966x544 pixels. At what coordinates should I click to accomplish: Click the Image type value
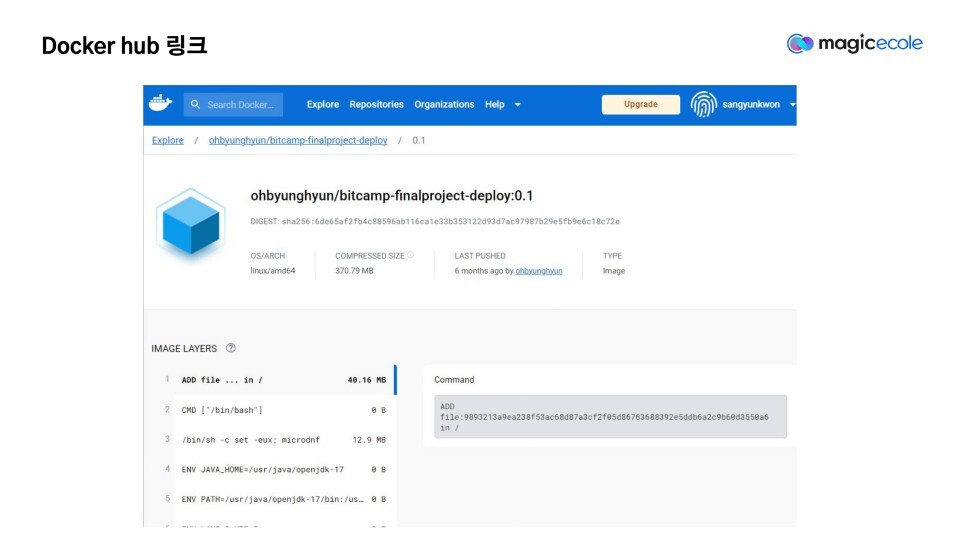click(x=614, y=271)
